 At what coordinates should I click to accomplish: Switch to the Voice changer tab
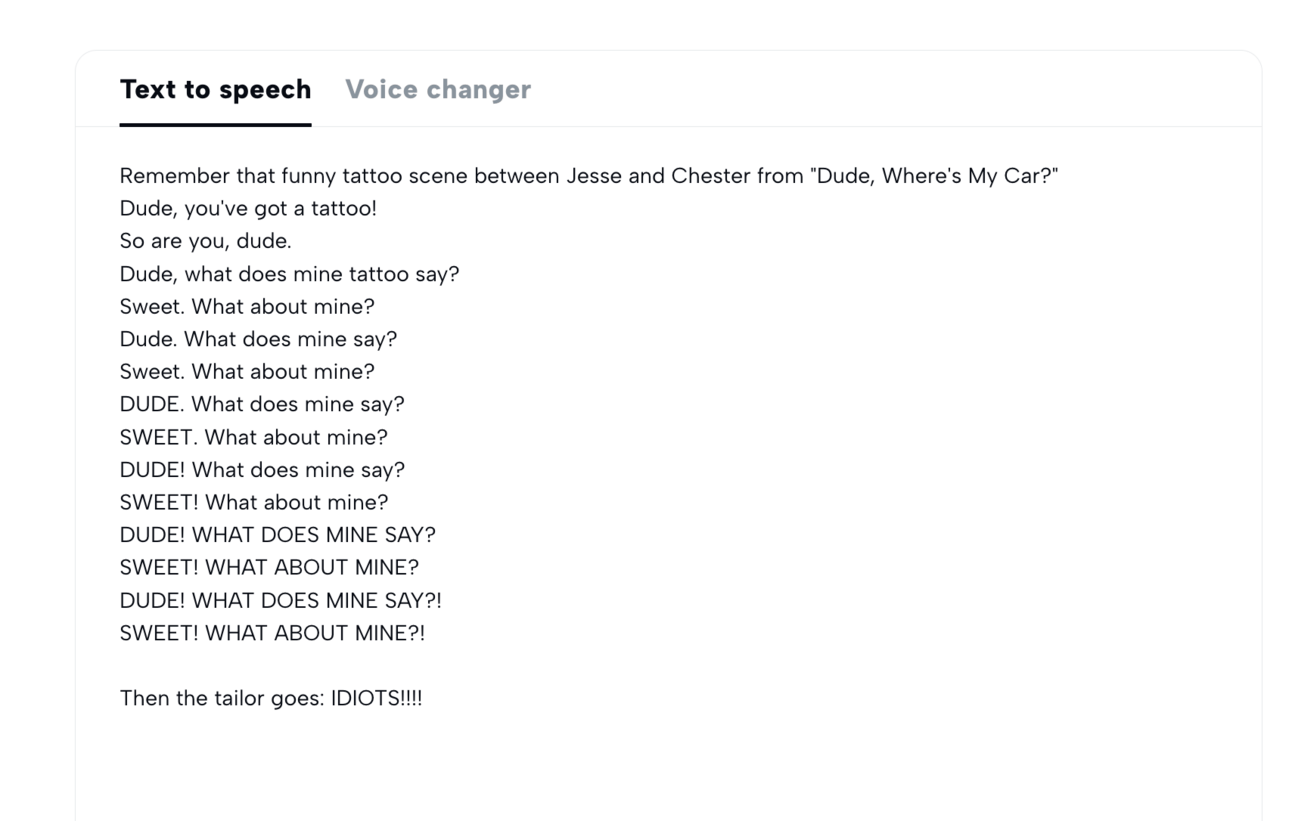click(x=437, y=90)
